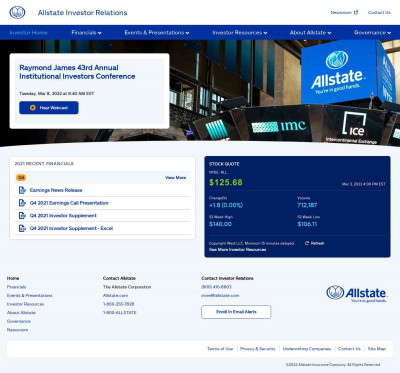Click the Earnings News Release document icon
The width and height of the screenshot is (400, 373).
(x=22, y=190)
